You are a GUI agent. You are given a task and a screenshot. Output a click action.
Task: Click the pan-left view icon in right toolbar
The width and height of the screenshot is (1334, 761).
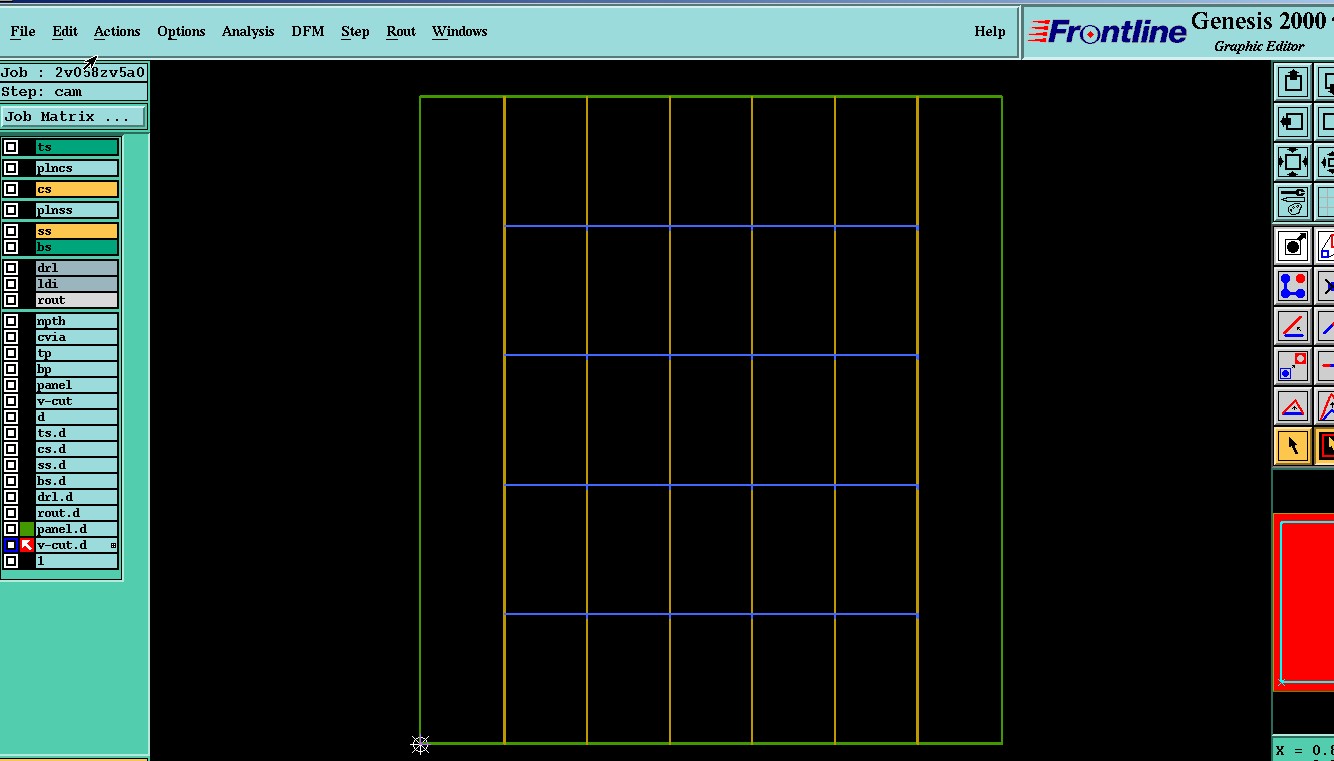pos(1293,122)
